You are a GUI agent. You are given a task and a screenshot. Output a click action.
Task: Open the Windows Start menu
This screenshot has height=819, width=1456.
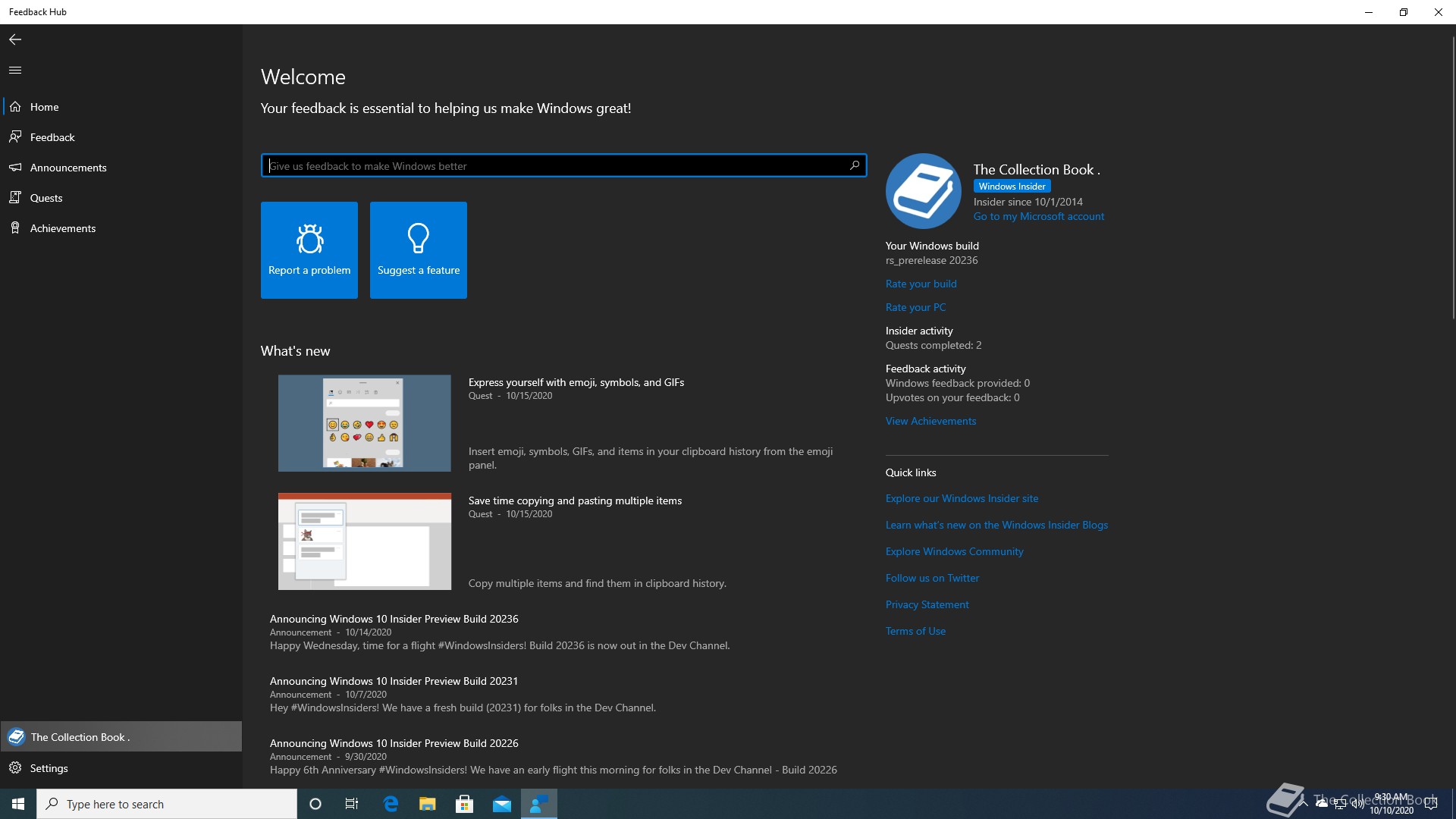pyautogui.click(x=18, y=804)
